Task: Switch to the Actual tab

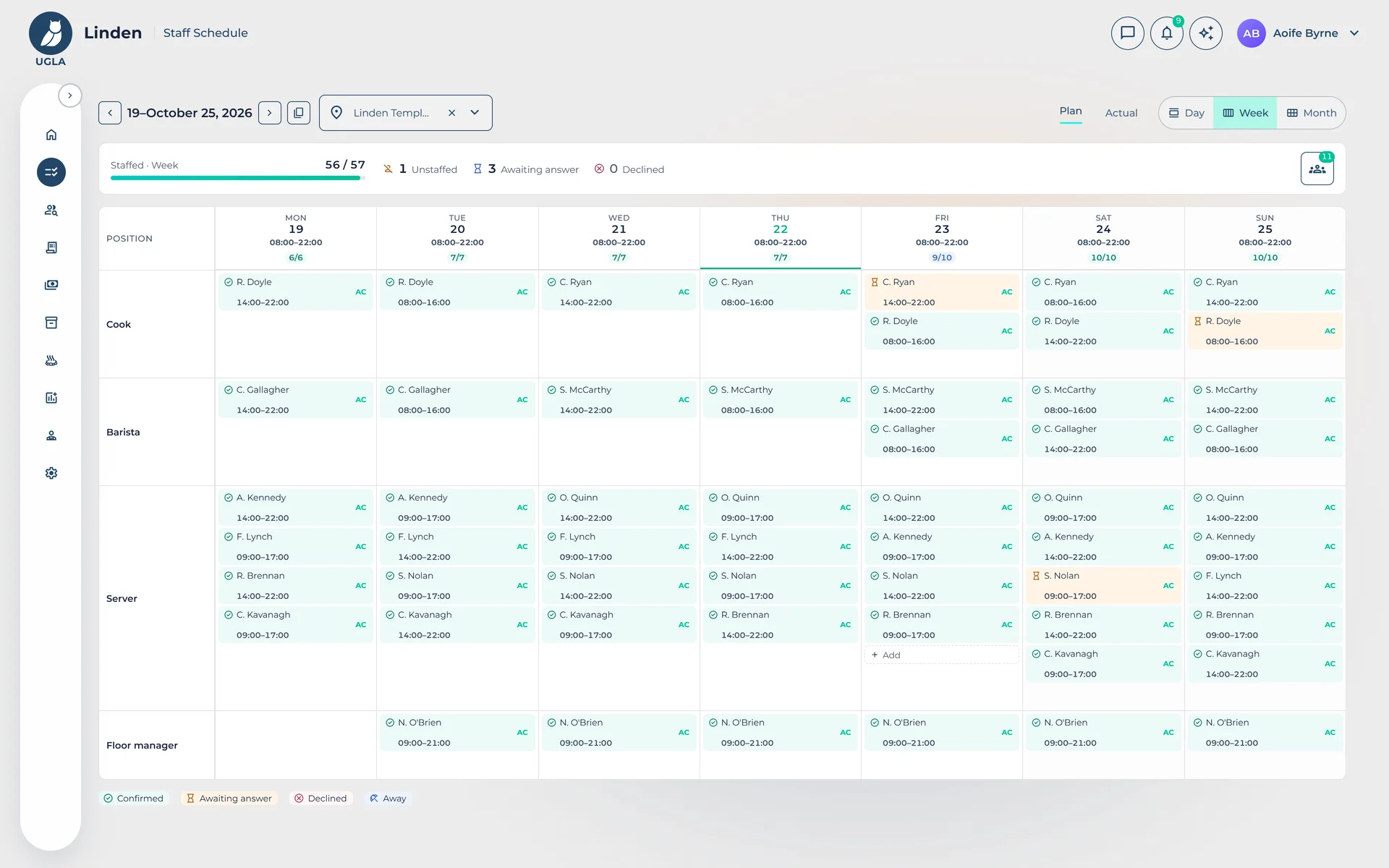Action: pyautogui.click(x=1121, y=113)
